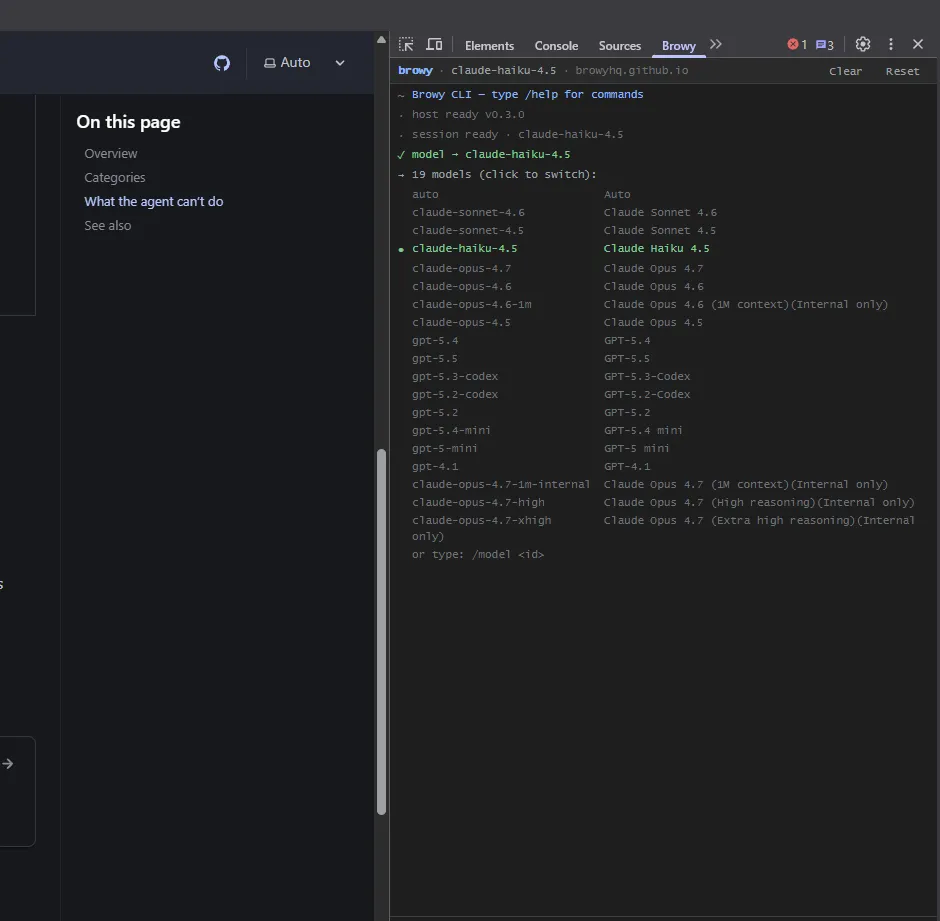Open the GitHub repository icon
Screen dimensions: 940x921
tap(222, 63)
